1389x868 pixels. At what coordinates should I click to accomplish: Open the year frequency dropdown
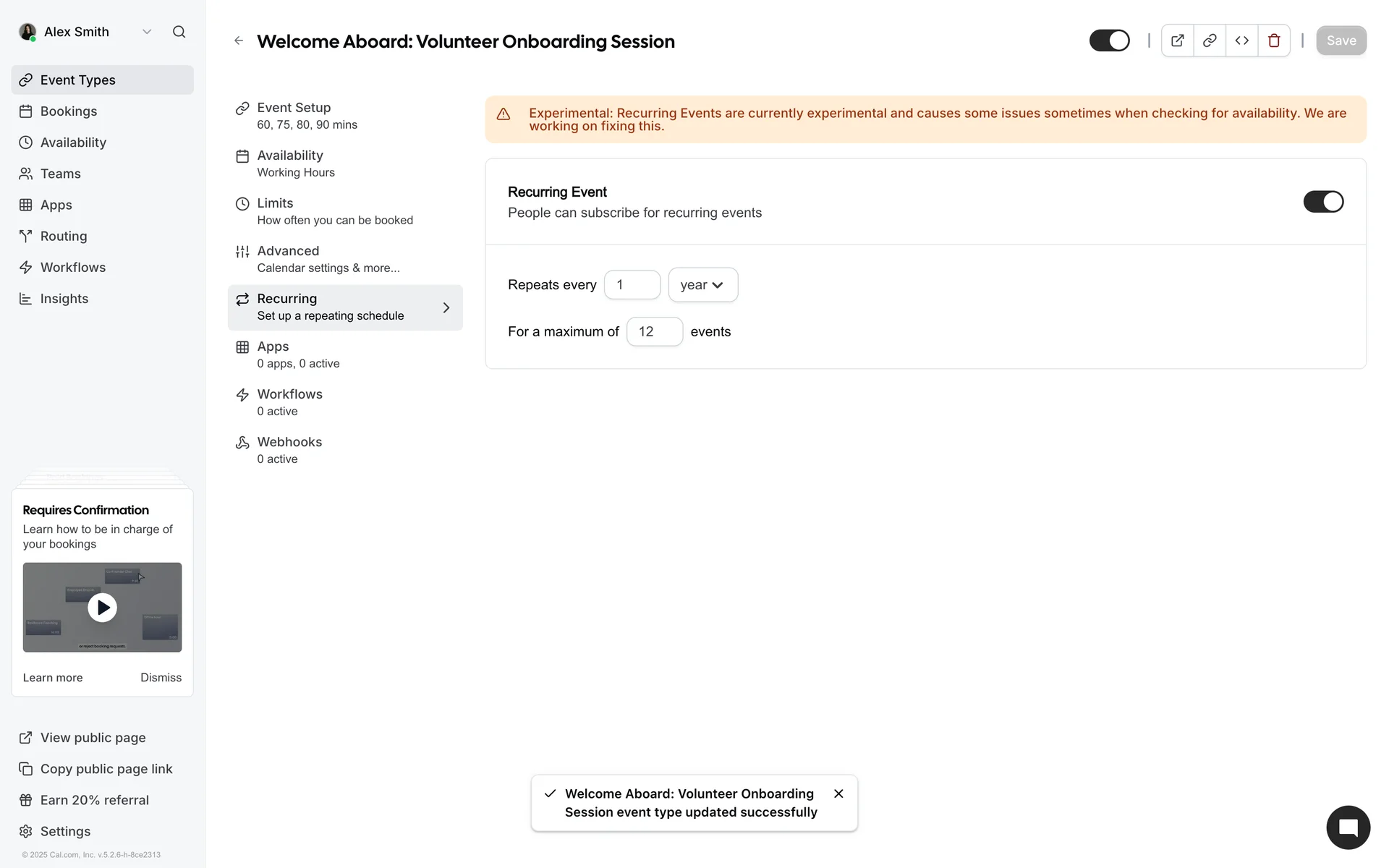(x=702, y=285)
